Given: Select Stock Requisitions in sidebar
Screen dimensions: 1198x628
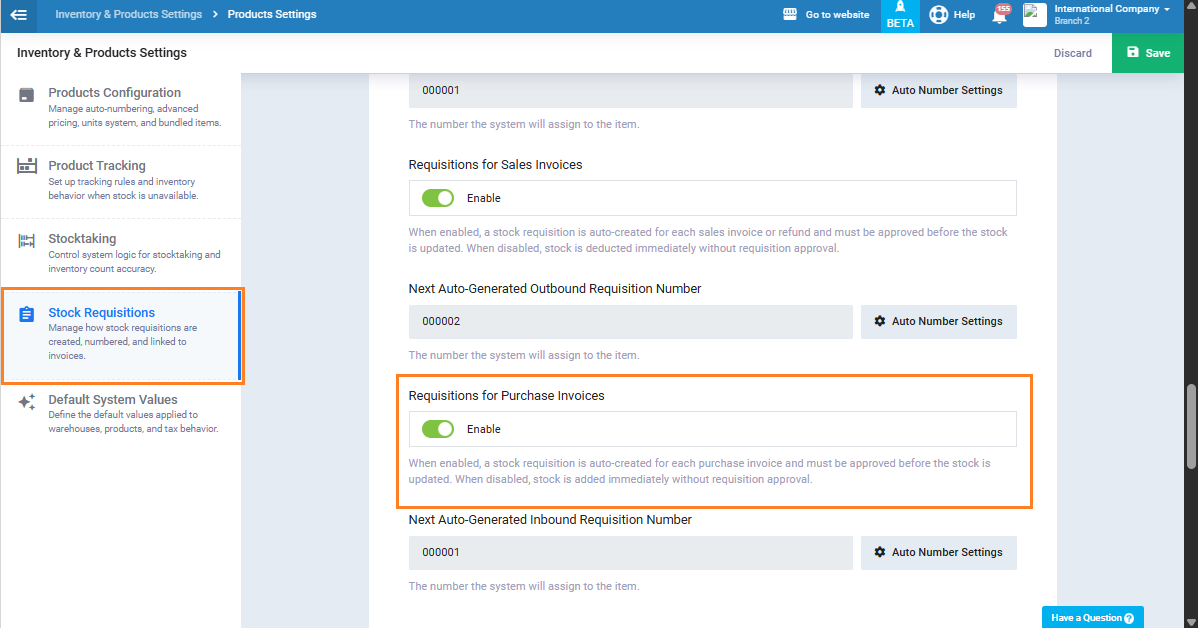Looking at the screenshot, I should (x=101, y=313).
